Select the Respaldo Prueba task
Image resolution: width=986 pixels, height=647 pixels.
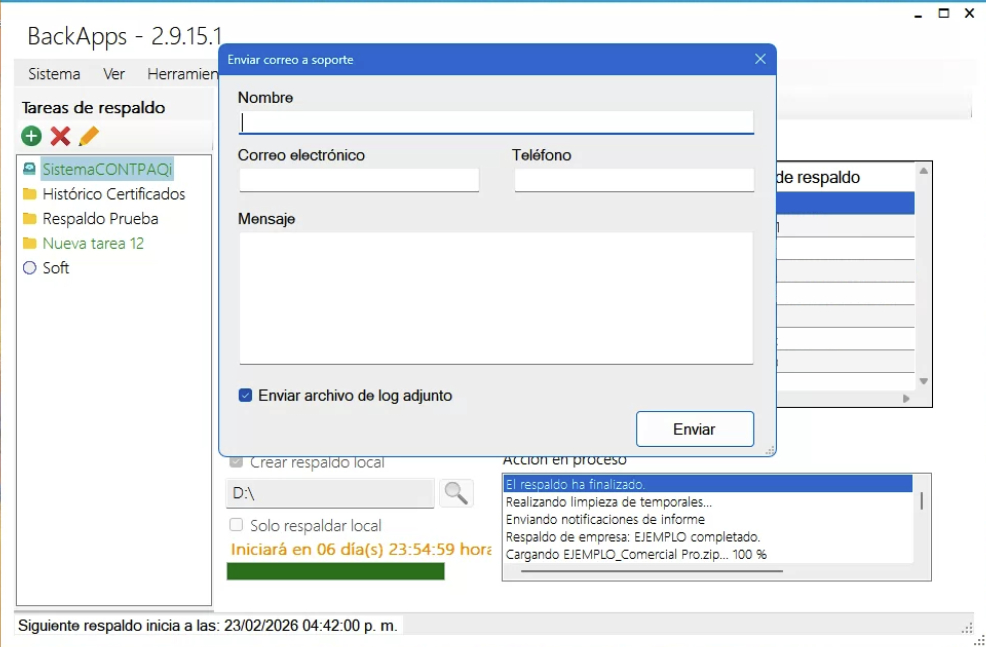[101, 219]
